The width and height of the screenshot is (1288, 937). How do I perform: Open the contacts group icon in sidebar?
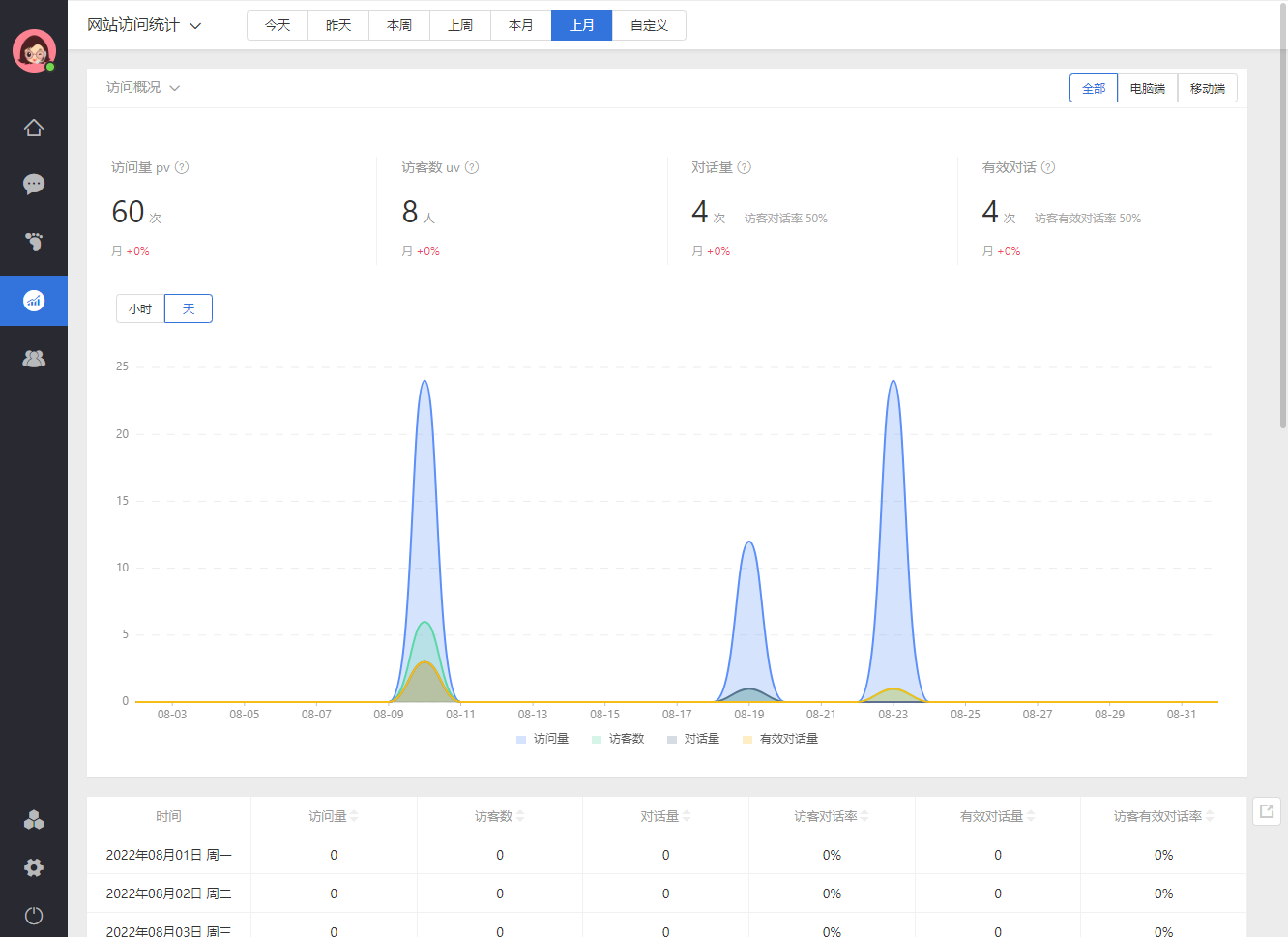[34, 359]
